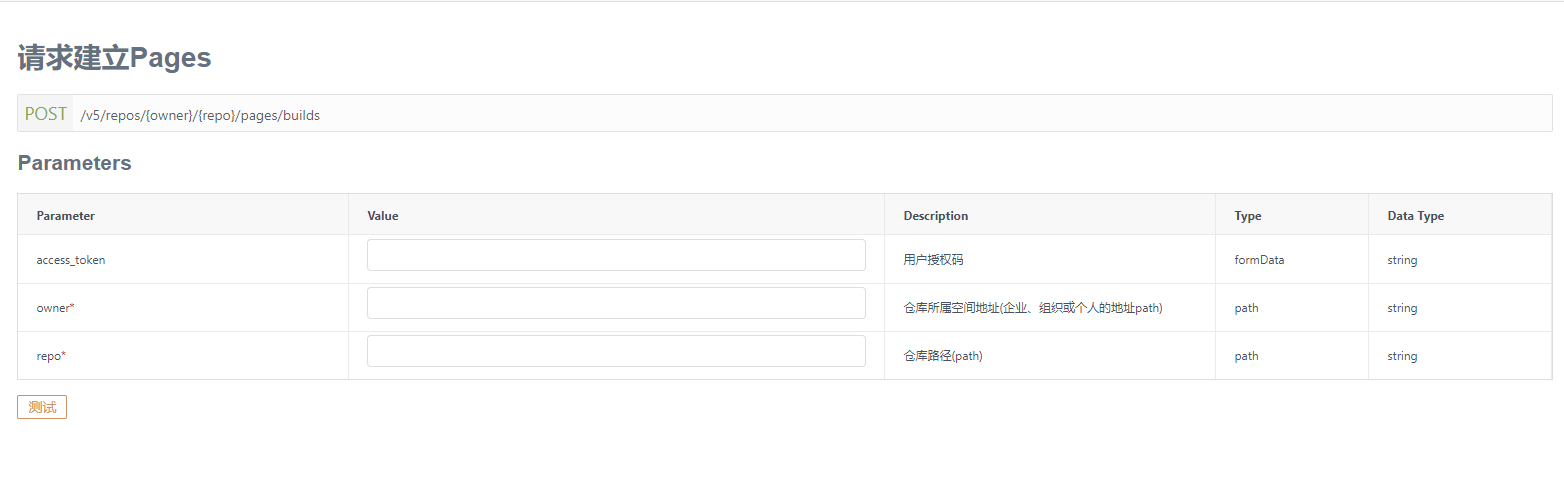Click the path type in repo row

point(1247,356)
